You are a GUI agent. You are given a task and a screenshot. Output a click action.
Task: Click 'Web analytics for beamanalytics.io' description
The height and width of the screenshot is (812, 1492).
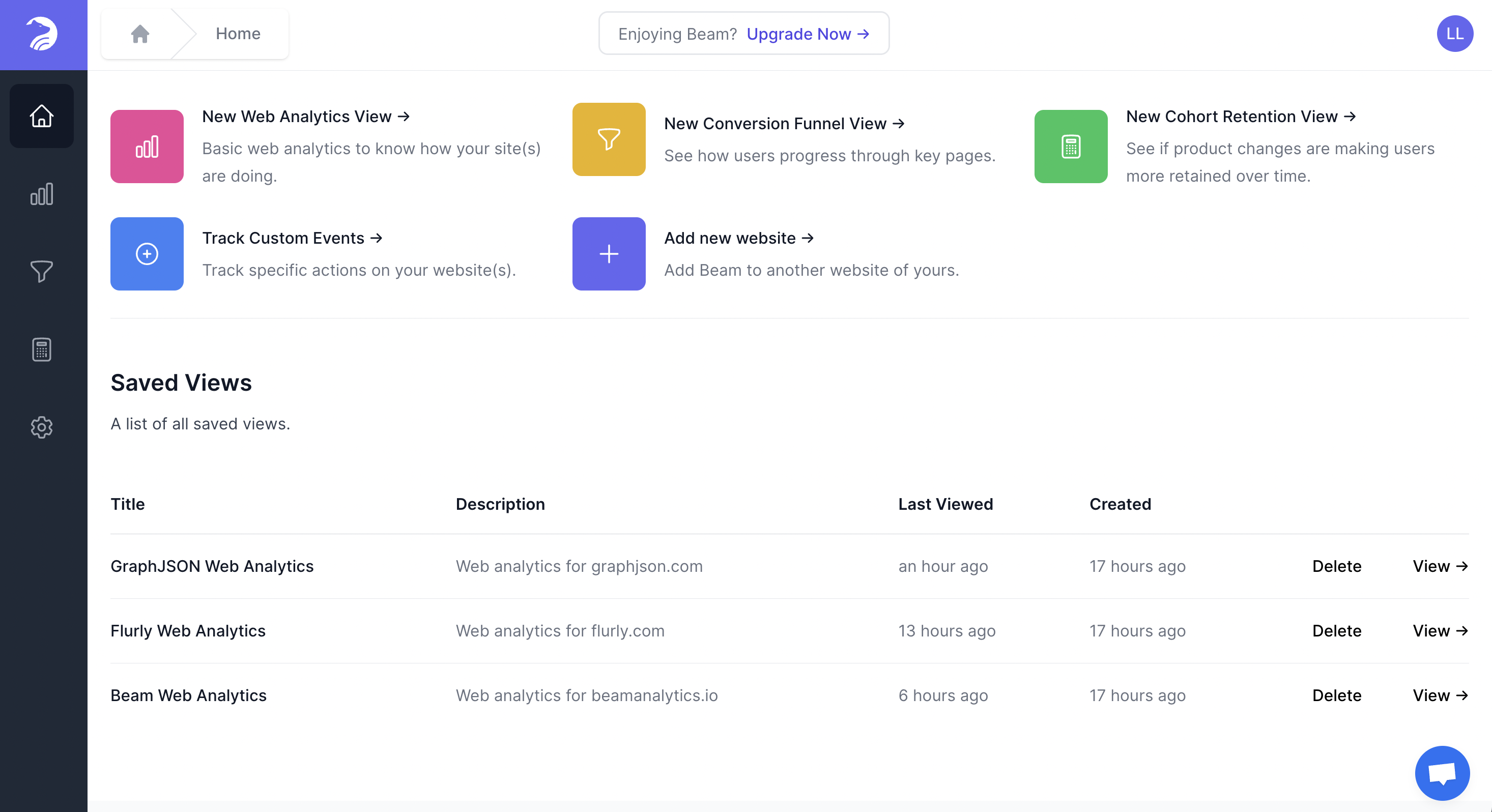click(587, 695)
